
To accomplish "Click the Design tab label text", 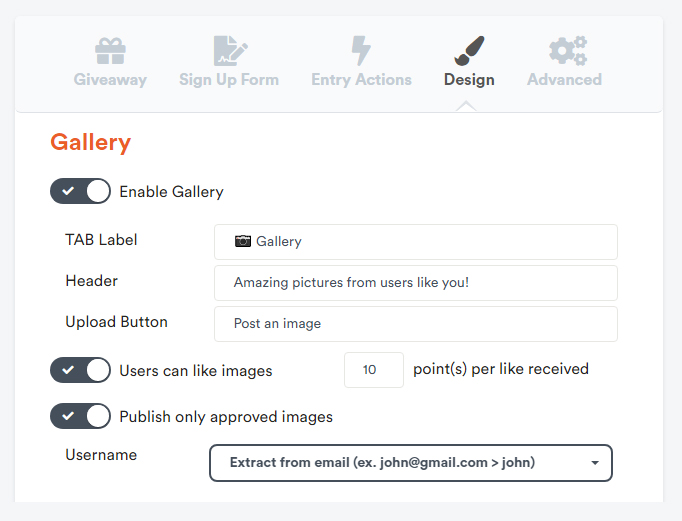I will (469, 80).
